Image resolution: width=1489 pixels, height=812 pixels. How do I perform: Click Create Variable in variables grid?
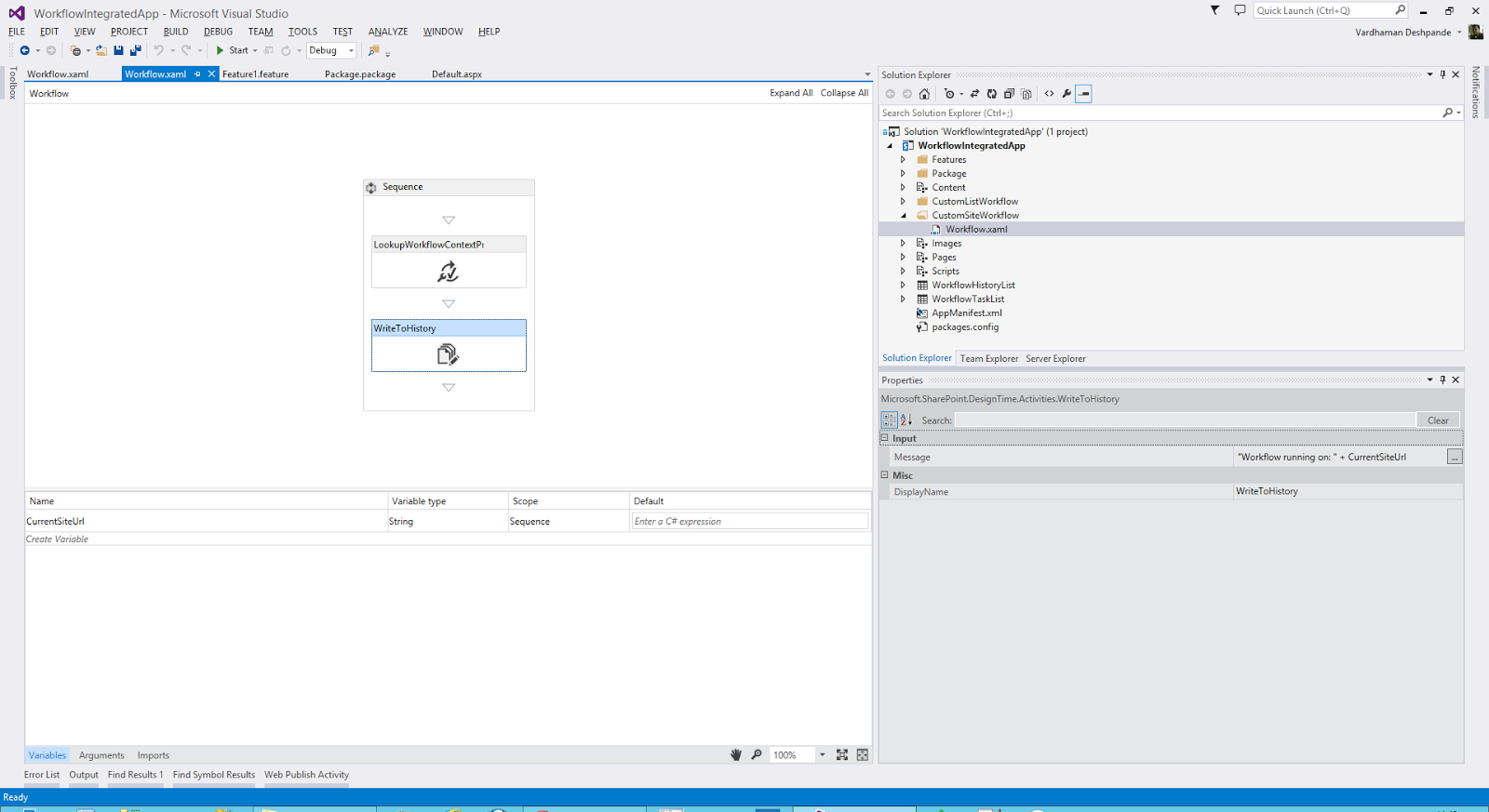coord(57,539)
